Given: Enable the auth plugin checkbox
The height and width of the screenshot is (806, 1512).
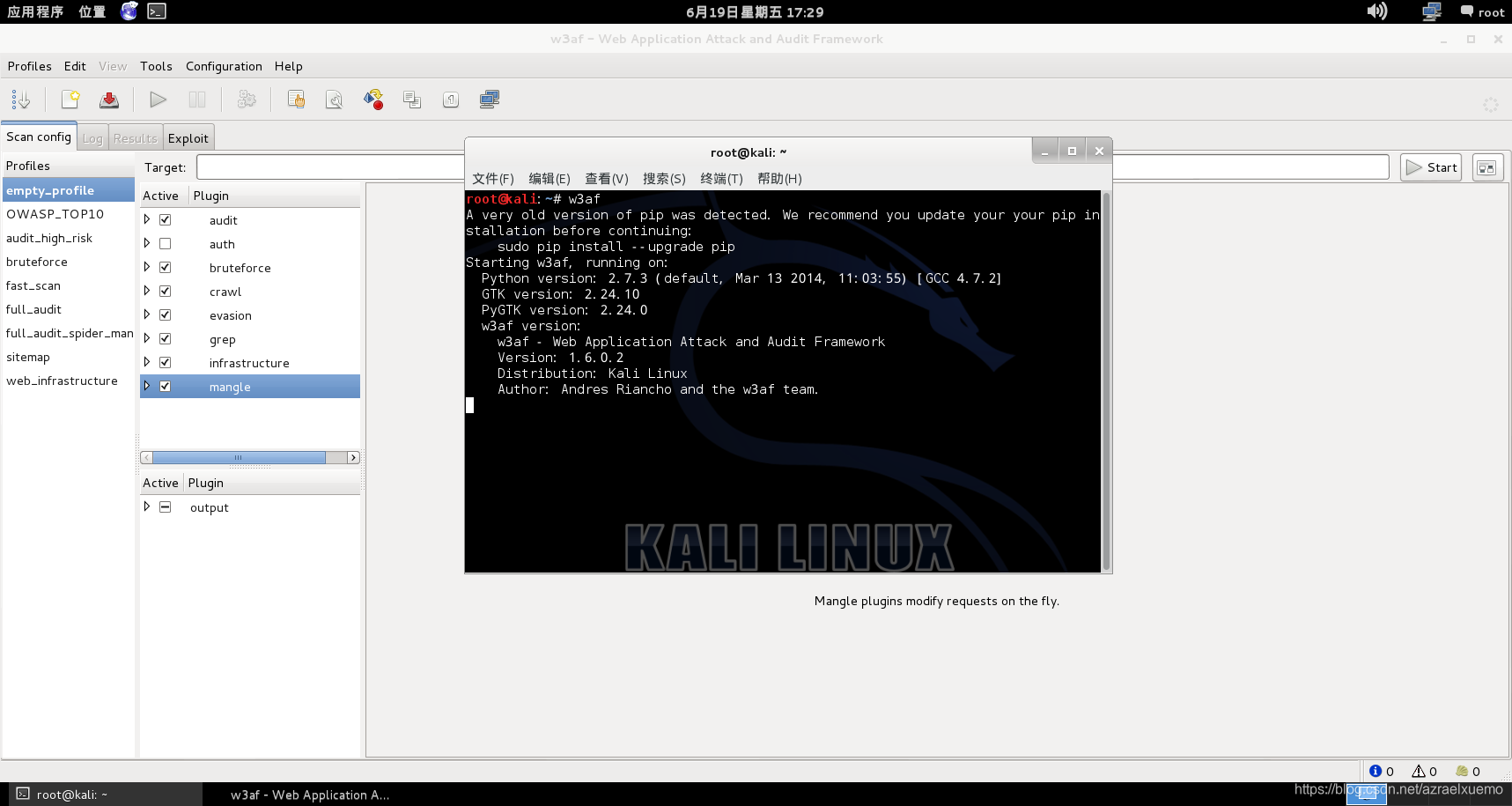Looking at the screenshot, I should [164, 243].
